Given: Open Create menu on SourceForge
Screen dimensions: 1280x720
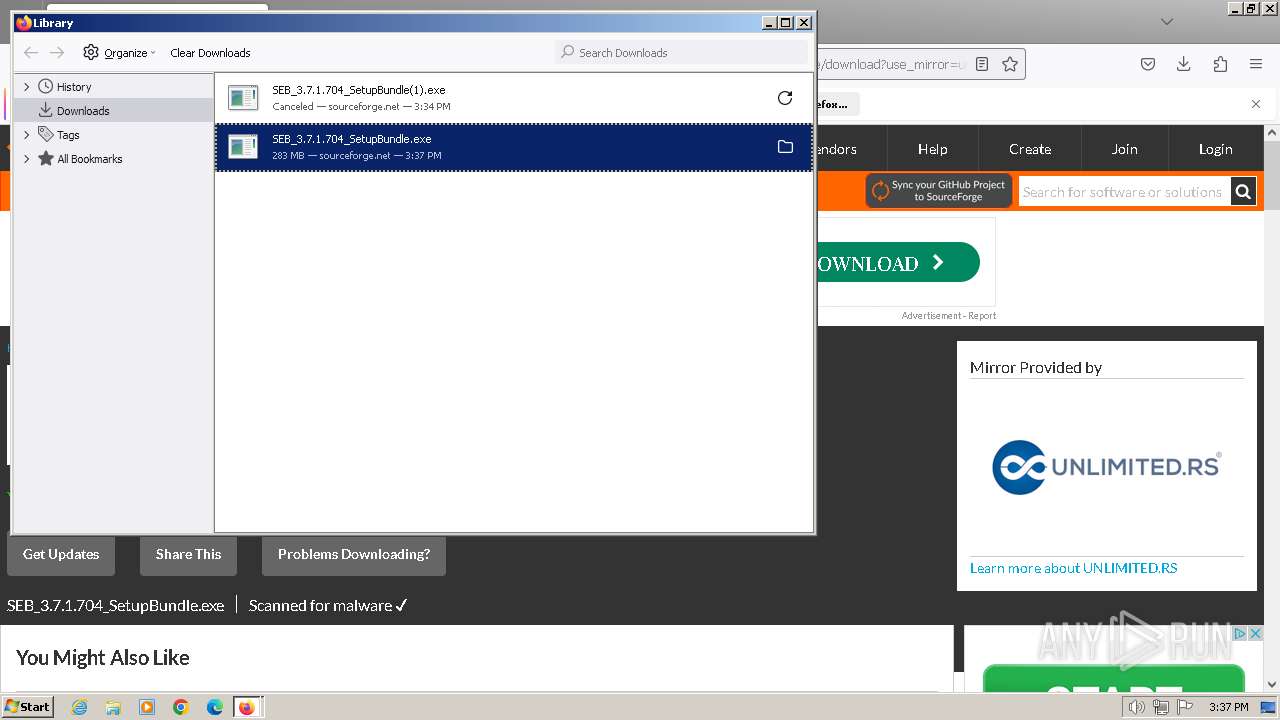Looking at the screenshot, I should pos(1030,149).
